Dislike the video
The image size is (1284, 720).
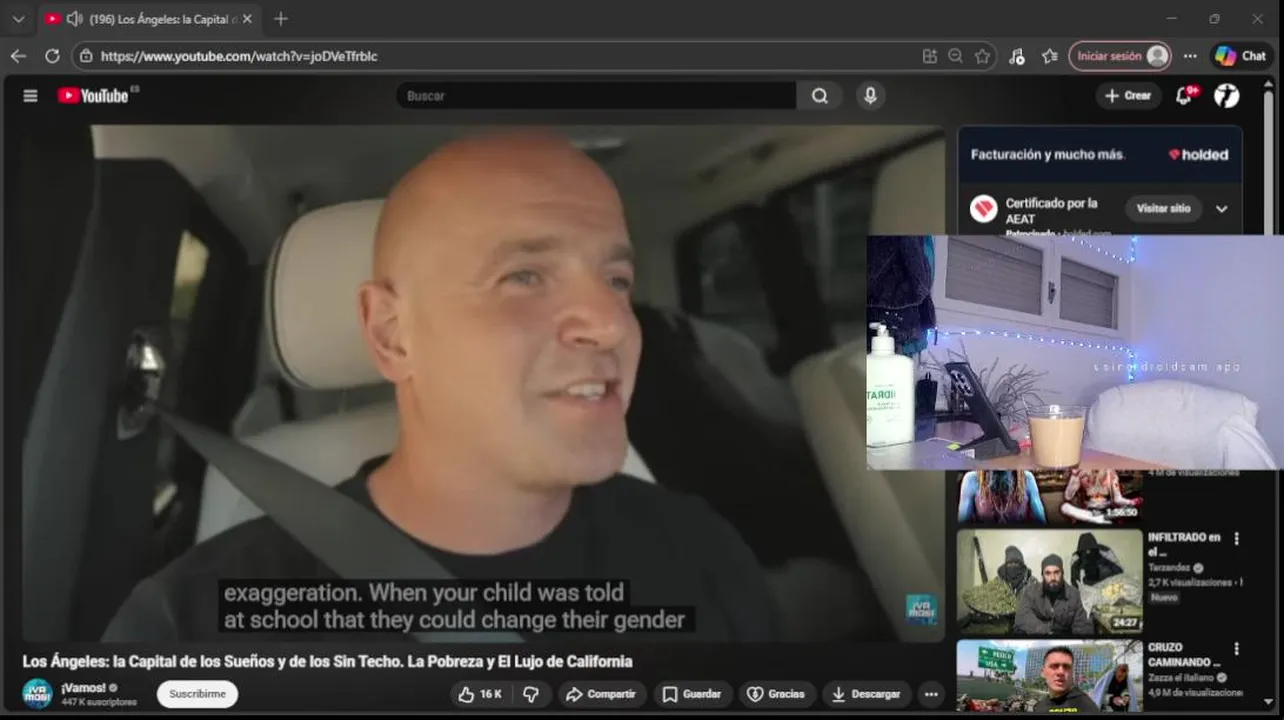tap(531, 694)
